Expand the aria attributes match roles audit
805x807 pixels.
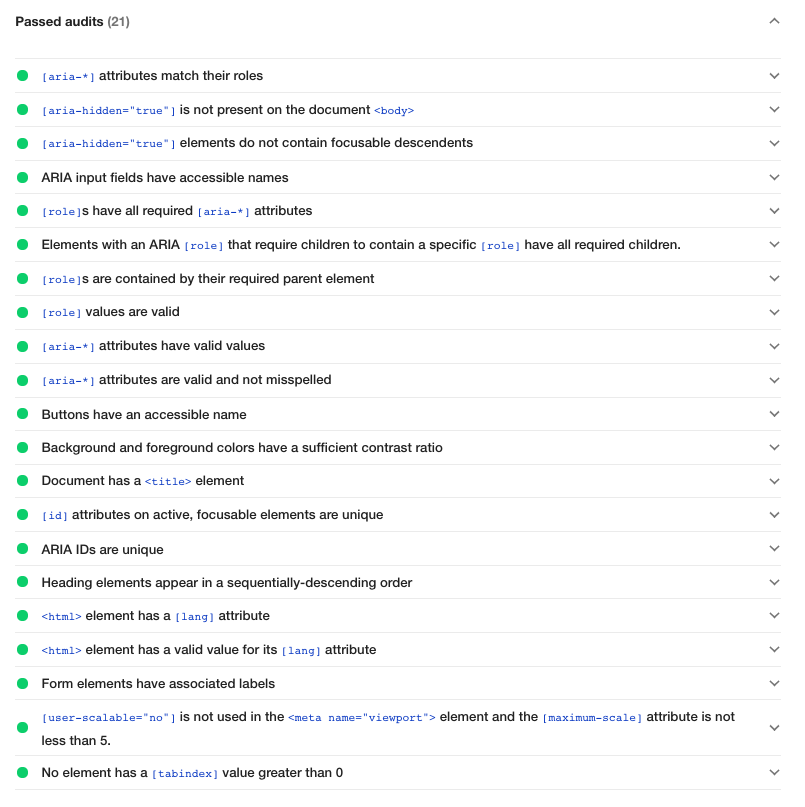click(774, 75)
